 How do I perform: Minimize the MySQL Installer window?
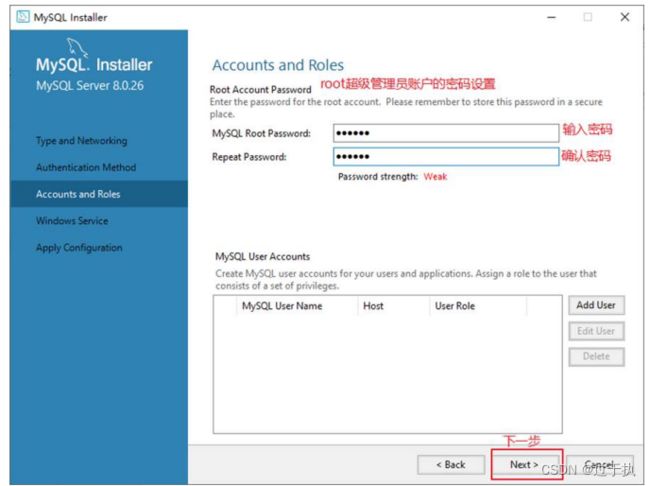point(551,17)
